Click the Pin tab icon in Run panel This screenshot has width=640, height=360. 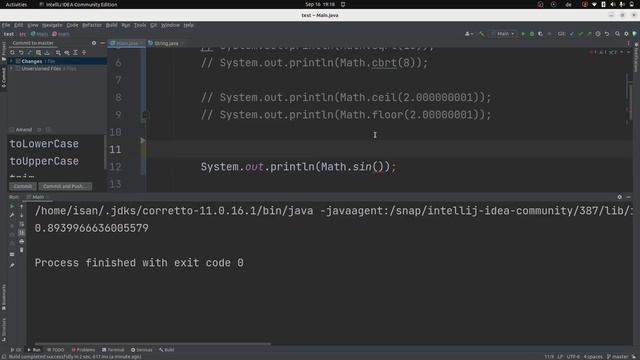coord(12,265)
